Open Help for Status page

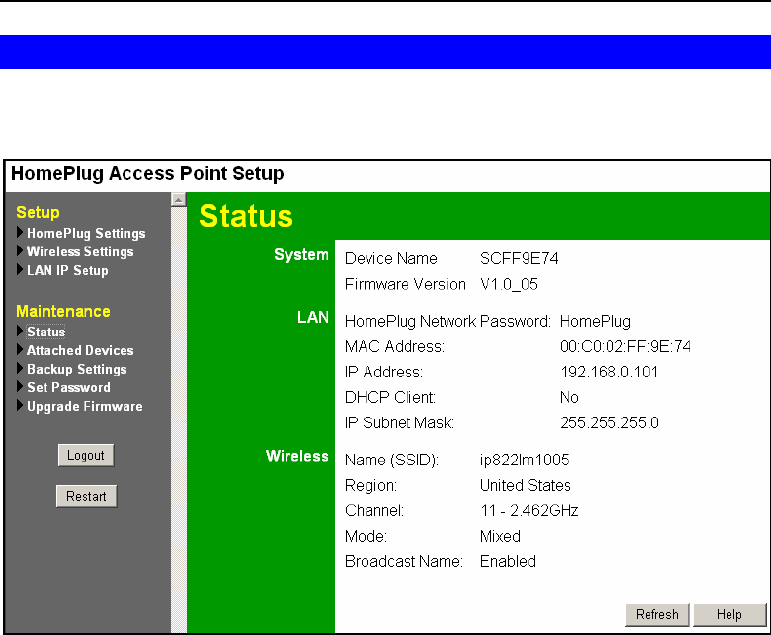pyautogui.click(x=730, y=615)
